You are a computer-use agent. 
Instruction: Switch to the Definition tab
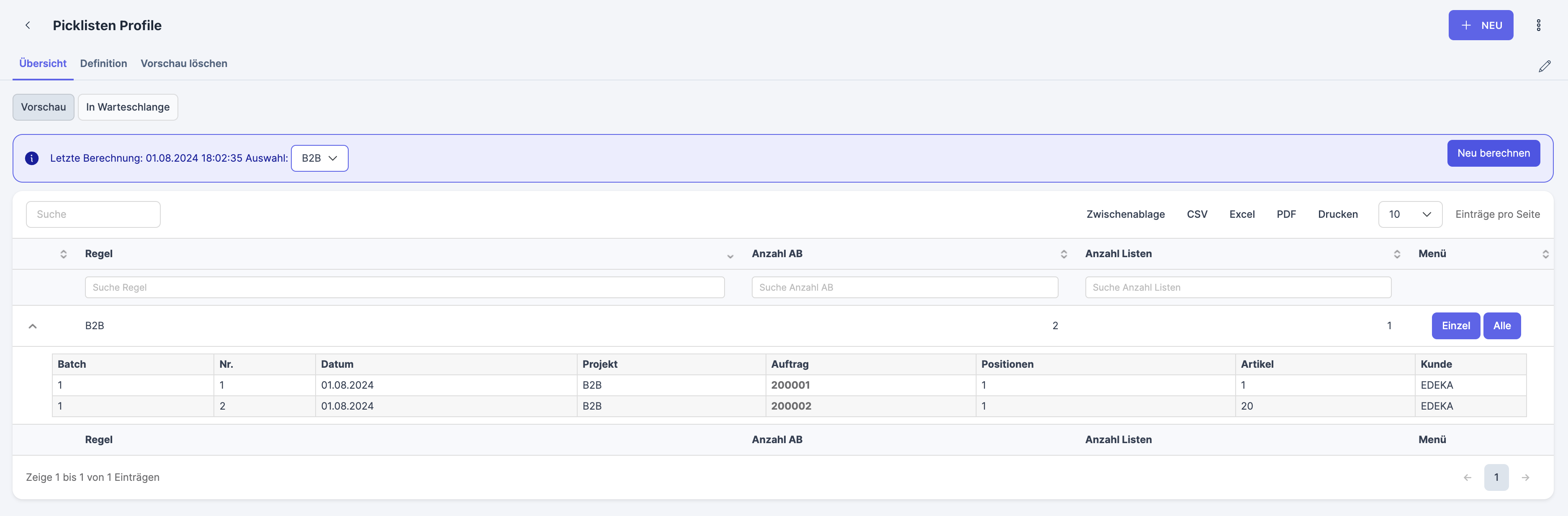103,63
